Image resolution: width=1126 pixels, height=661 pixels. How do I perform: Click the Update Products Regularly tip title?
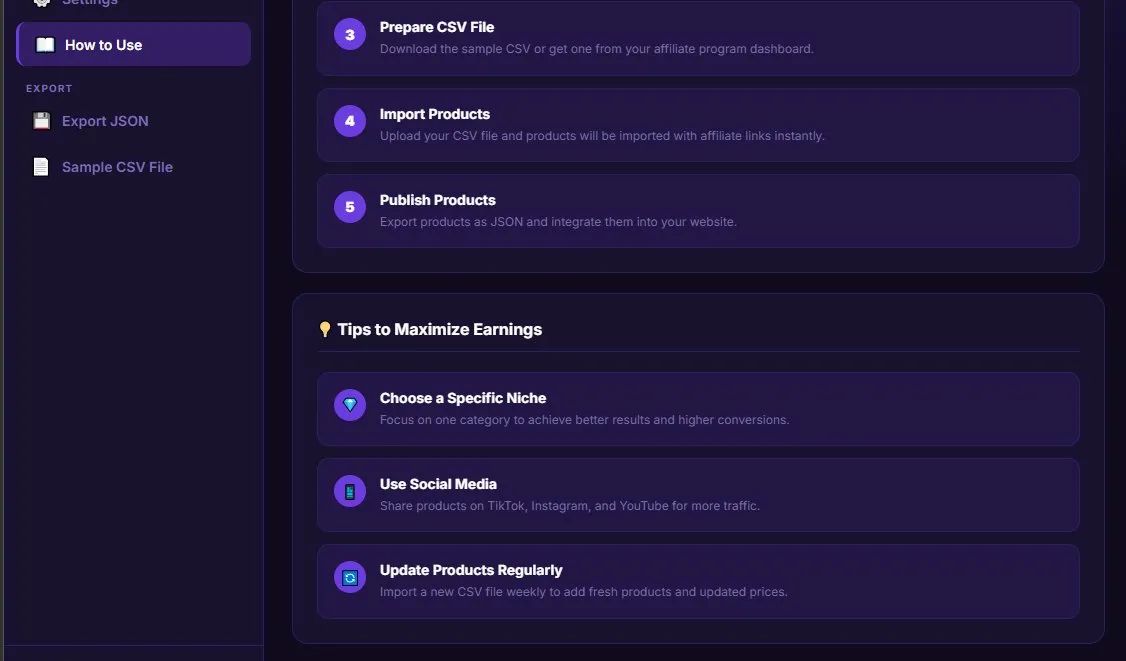[x=471, y=570]
